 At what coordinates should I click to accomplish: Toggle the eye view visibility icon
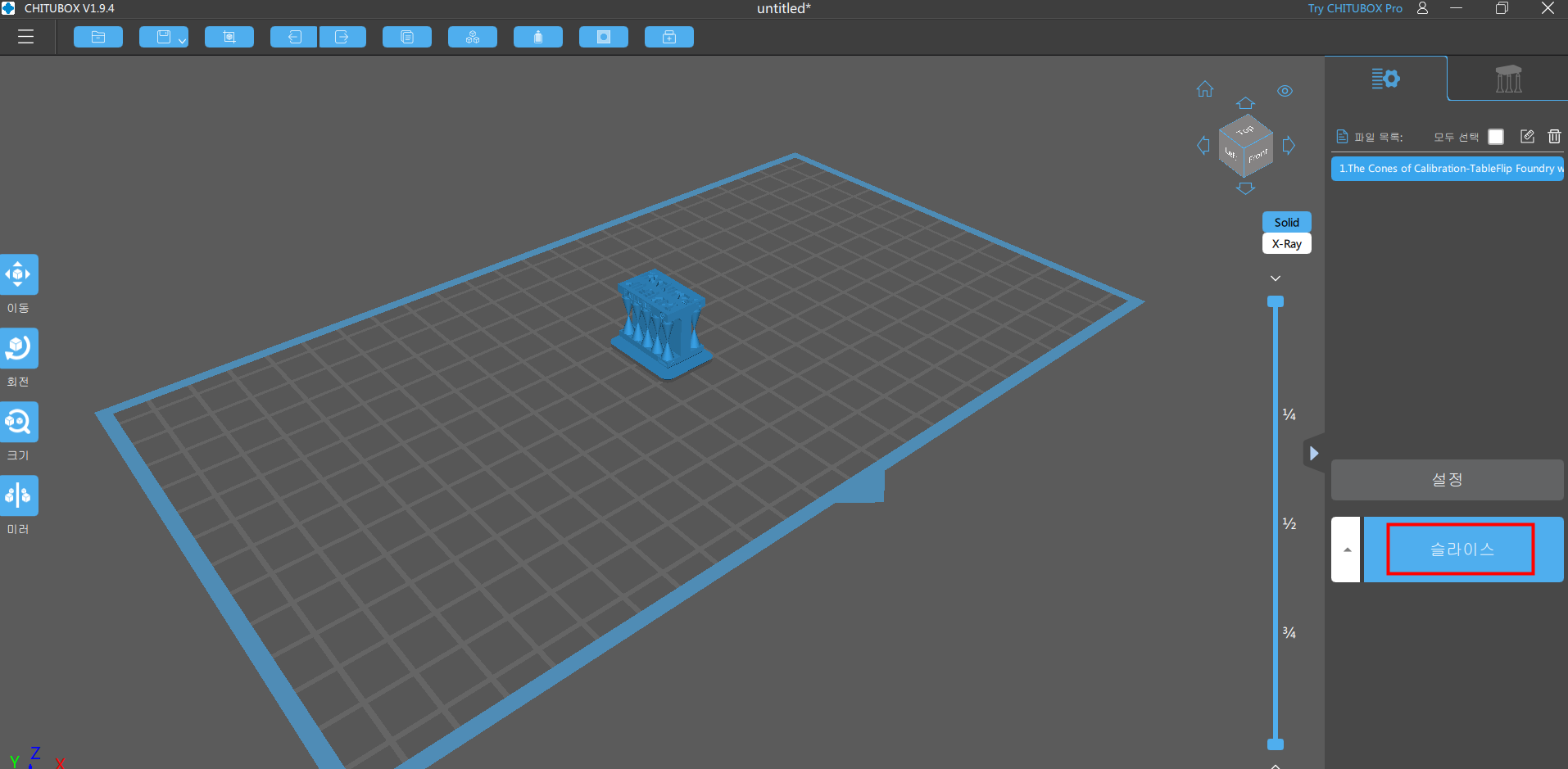click(1285, 91)
